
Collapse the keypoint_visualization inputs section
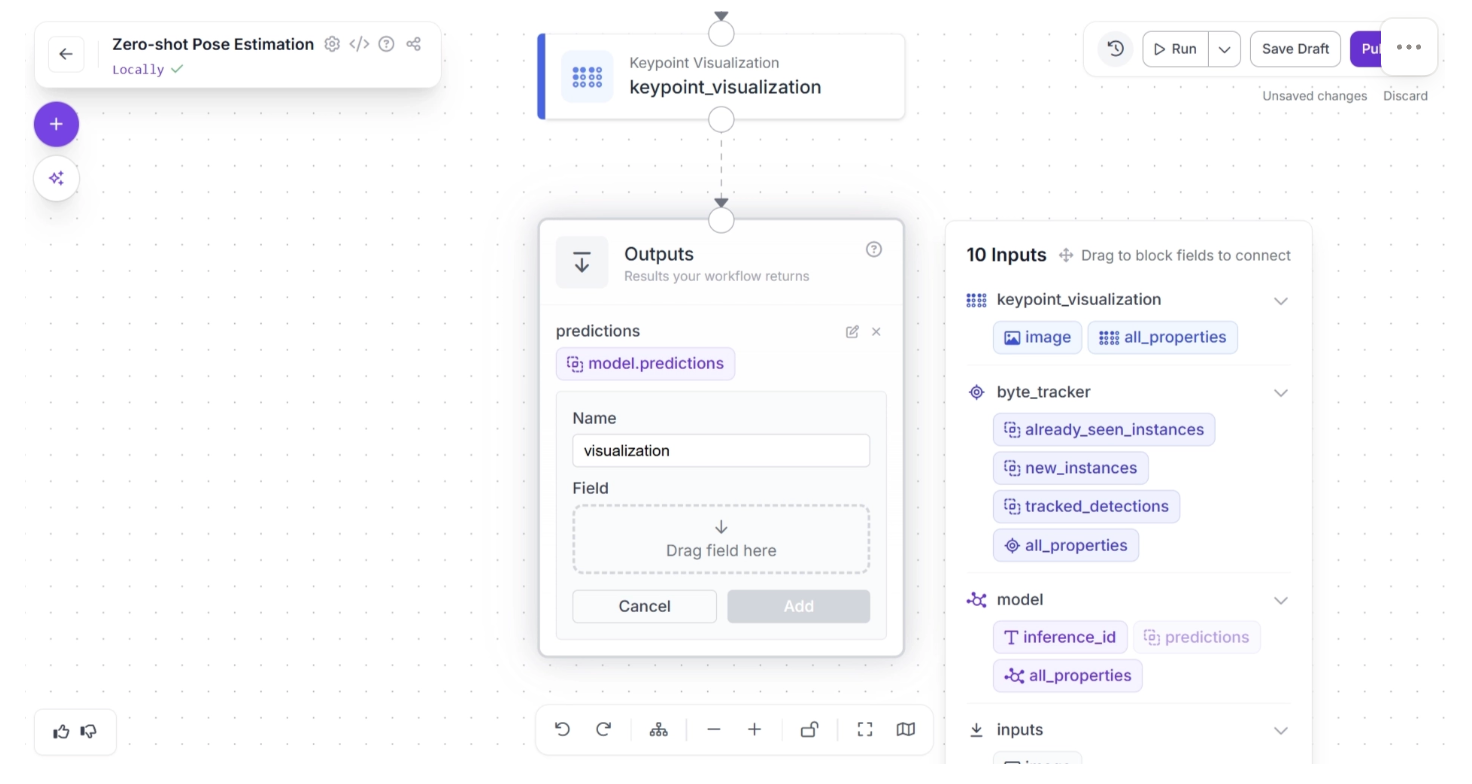(x=1280, y=301)
